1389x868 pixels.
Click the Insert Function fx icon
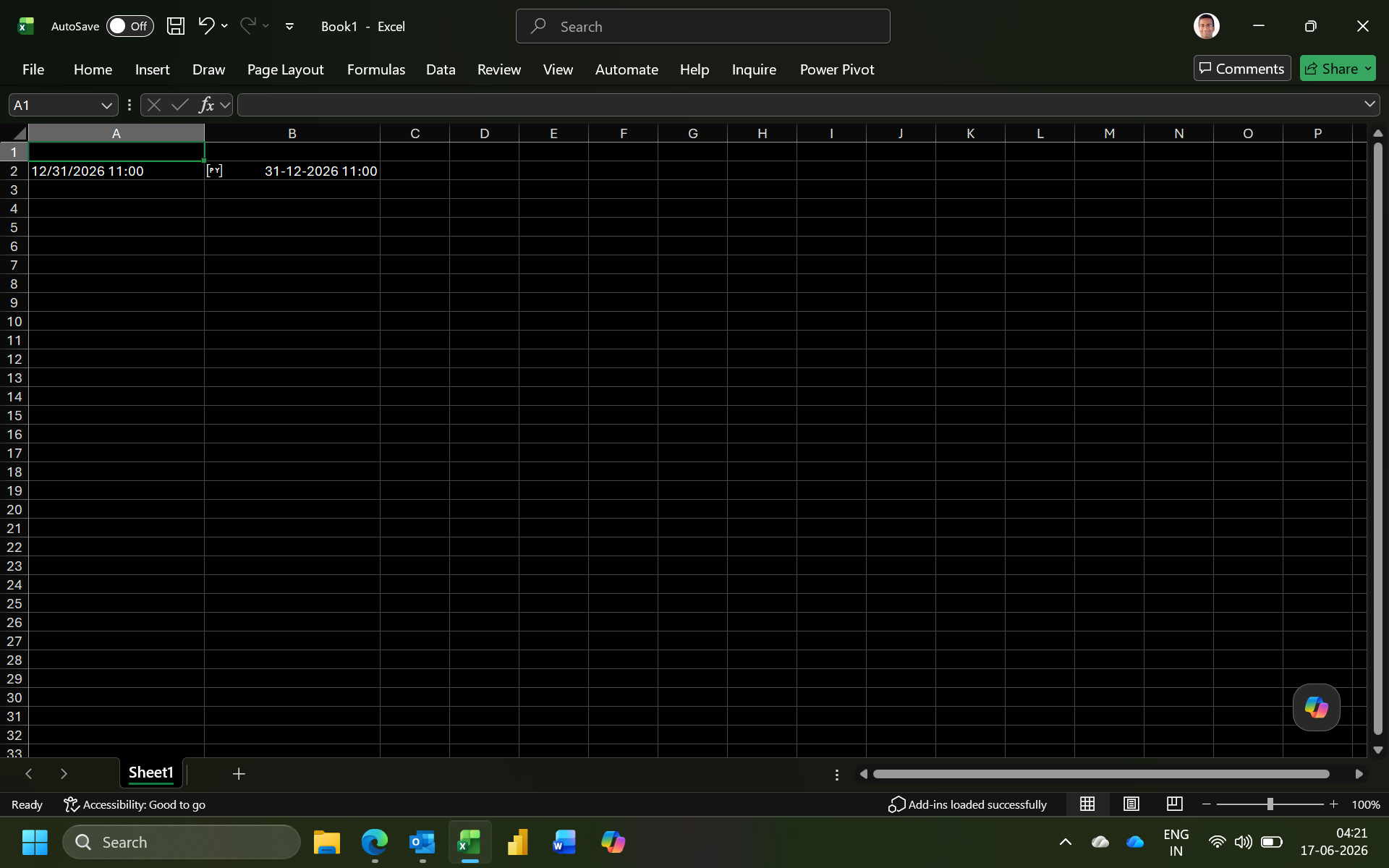(x=206, y=105)
